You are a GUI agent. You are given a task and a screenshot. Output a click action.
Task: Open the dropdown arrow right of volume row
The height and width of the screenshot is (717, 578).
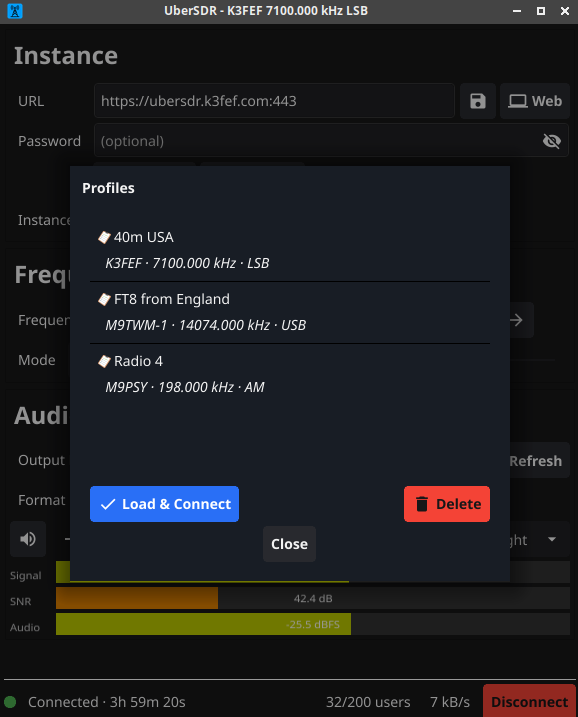[552, 539]
